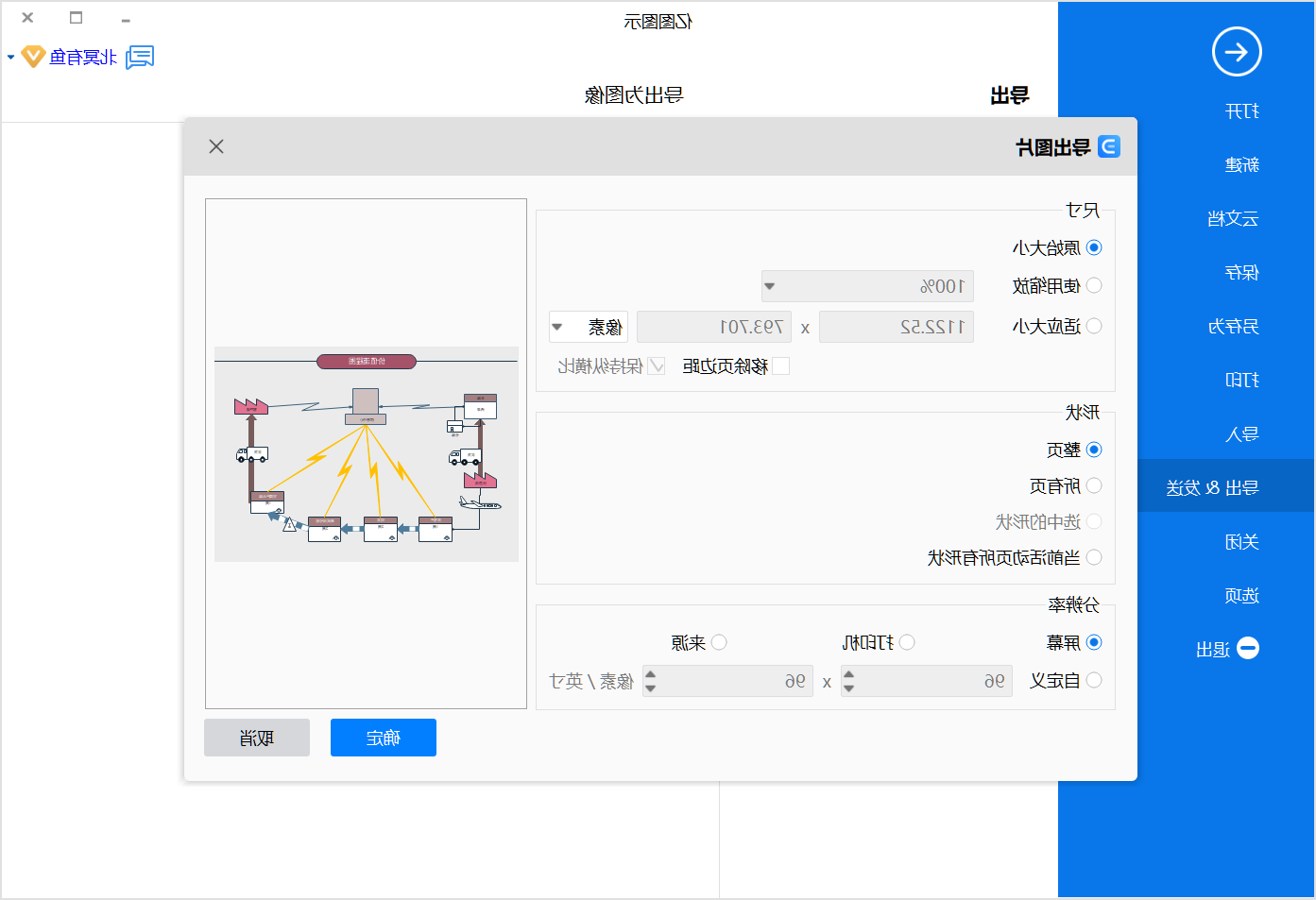
Task: Click 另存为 in the sidebar menu
Action: [x=1233, y=327]
